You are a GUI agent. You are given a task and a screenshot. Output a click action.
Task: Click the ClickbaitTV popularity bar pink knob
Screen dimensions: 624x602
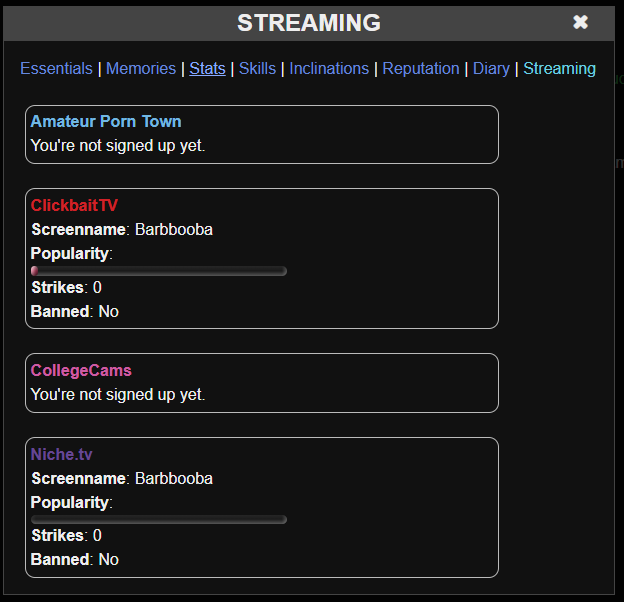35,271
